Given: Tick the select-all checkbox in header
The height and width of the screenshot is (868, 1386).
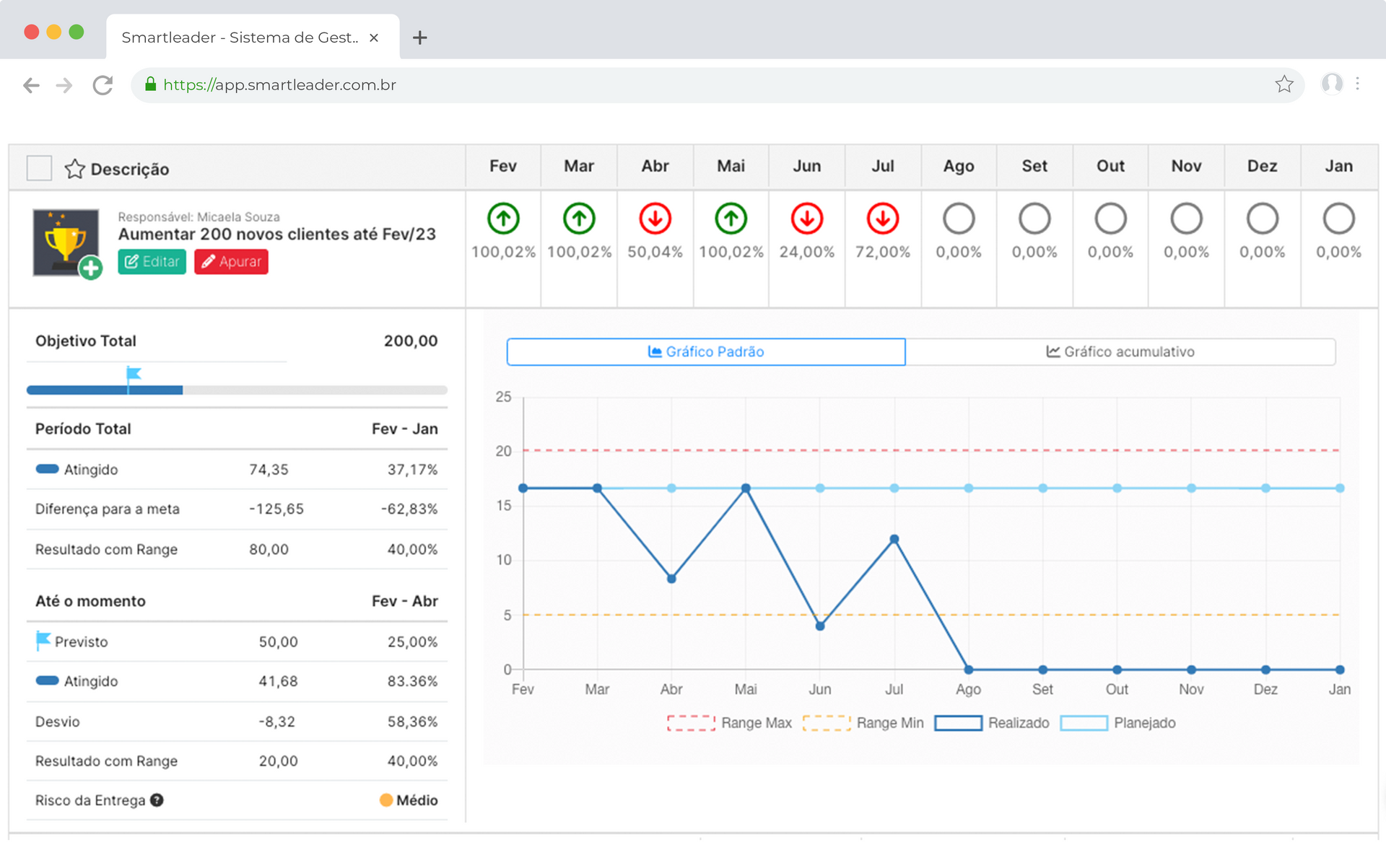Looking at the screenshot, I should (39, 168).
